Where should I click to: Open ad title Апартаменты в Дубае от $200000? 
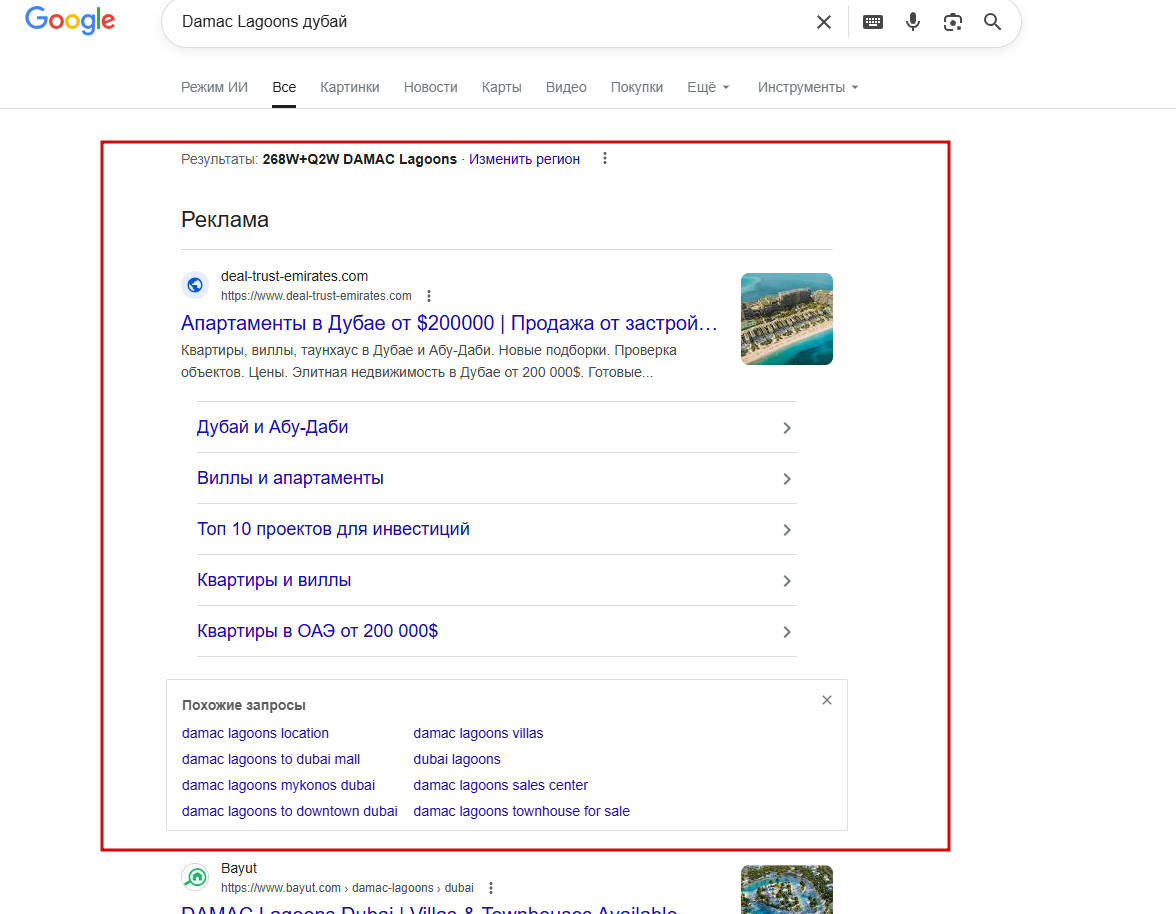449,323
